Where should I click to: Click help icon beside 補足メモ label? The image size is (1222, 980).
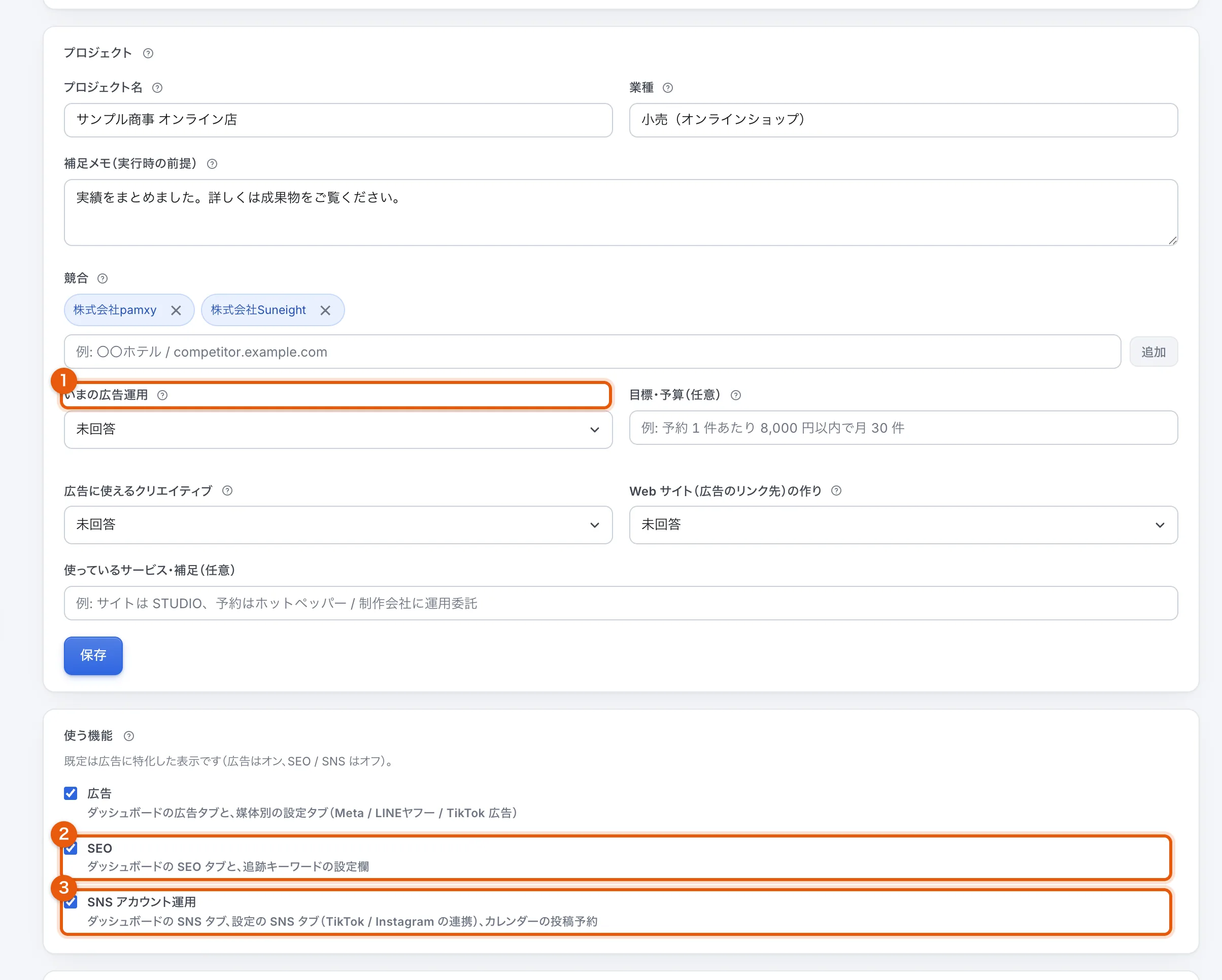tap(212, 164)
